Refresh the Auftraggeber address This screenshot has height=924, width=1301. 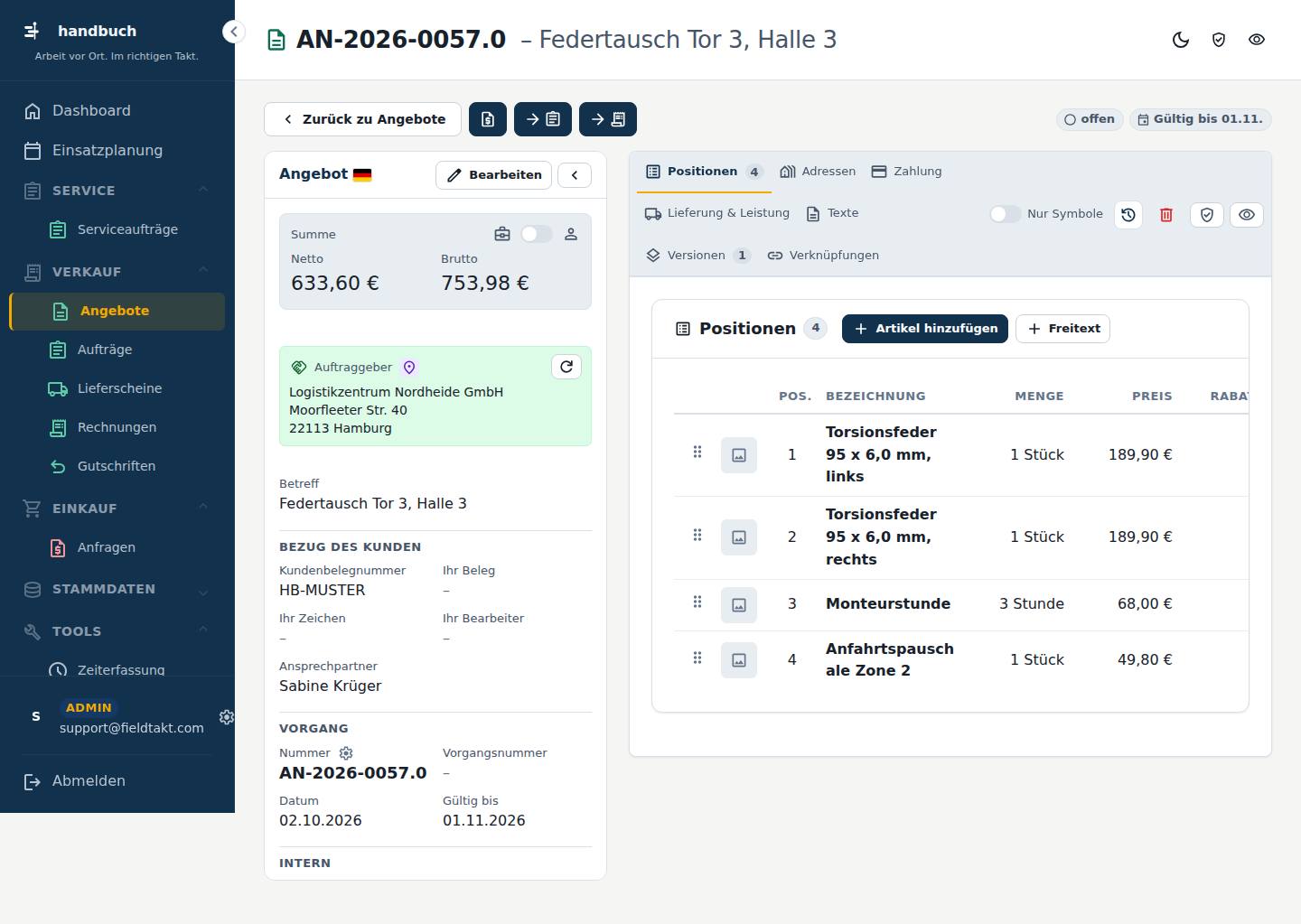(x=566, y=367)
